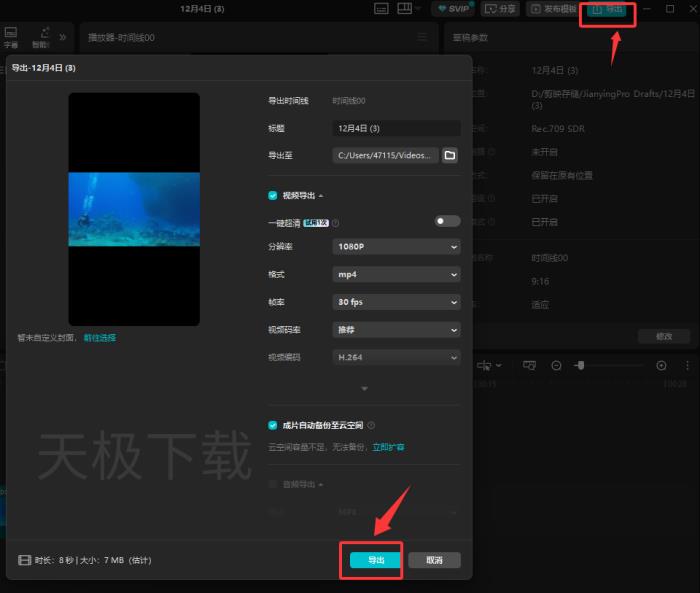Click the 立即扩容 link
The image size is (700, 593).
pyautogui.click(x=388, y=447)
